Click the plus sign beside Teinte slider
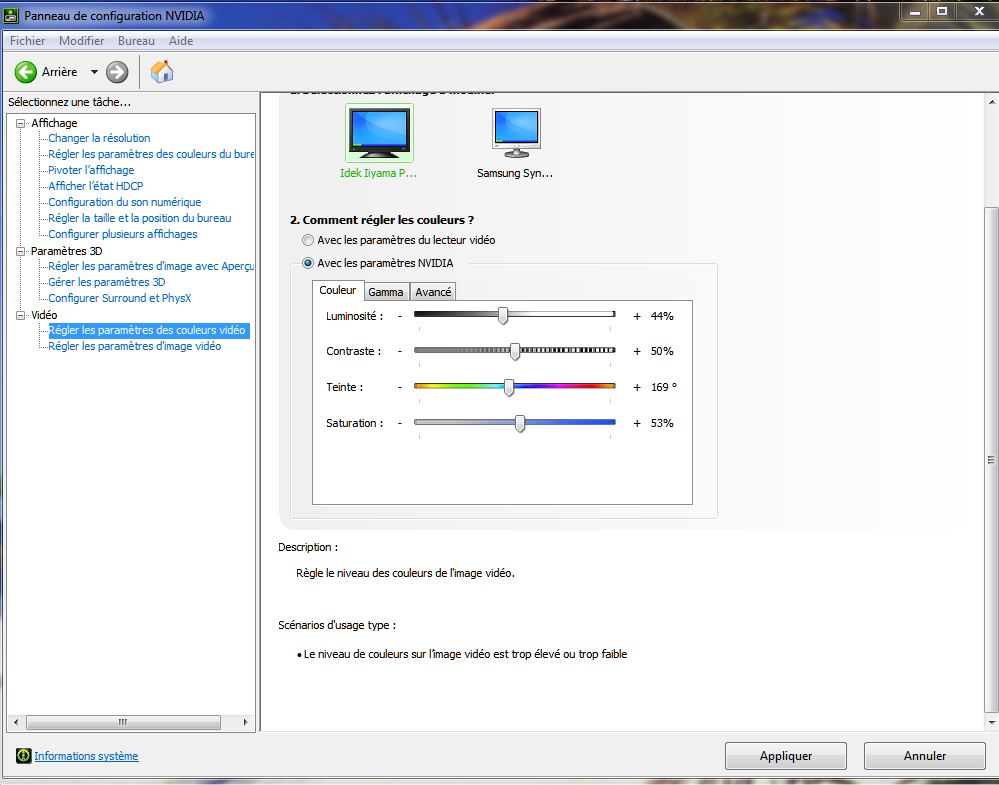This screenshot has height=785, width=999. tap(636, 387)
